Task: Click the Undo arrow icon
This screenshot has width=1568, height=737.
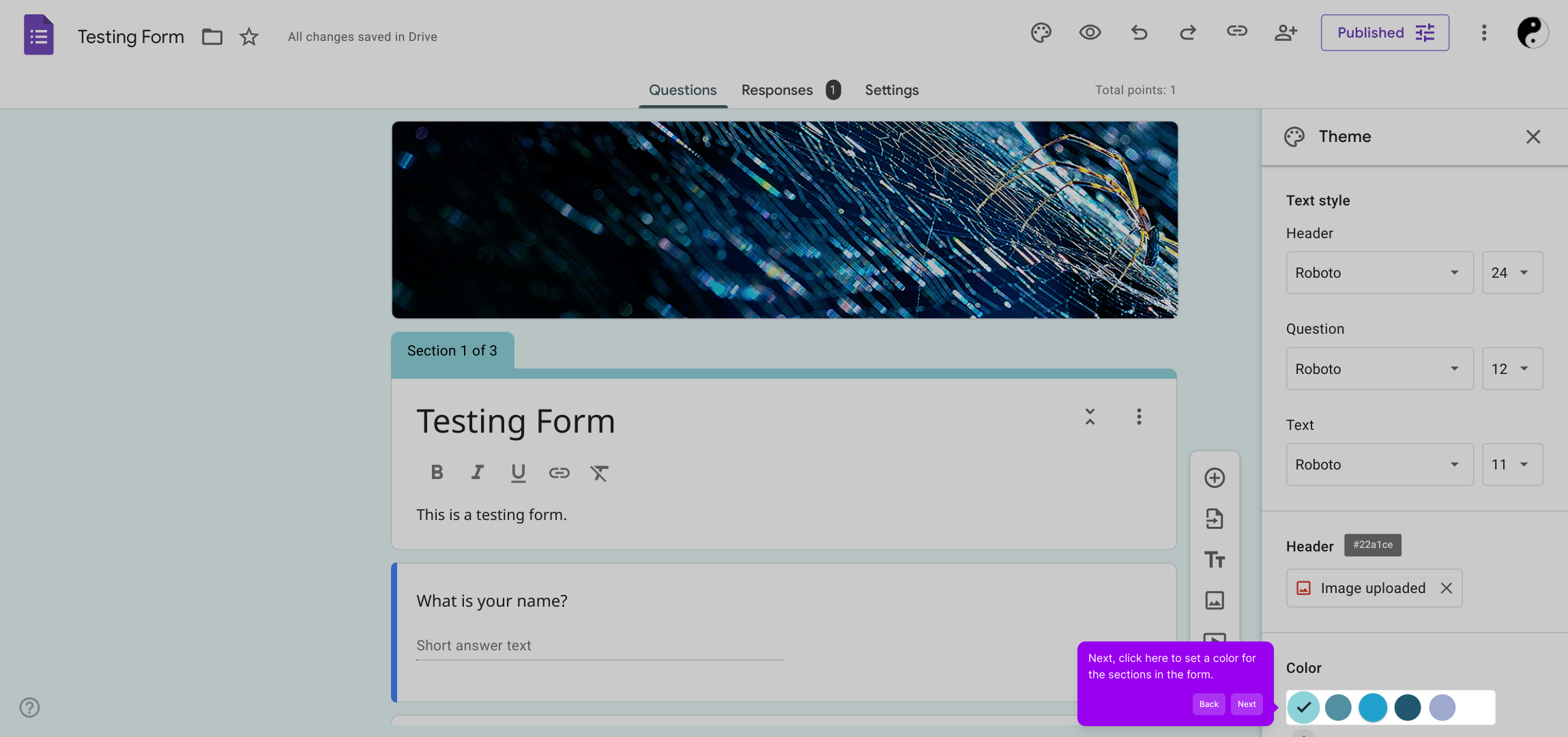Action: 1139,33
